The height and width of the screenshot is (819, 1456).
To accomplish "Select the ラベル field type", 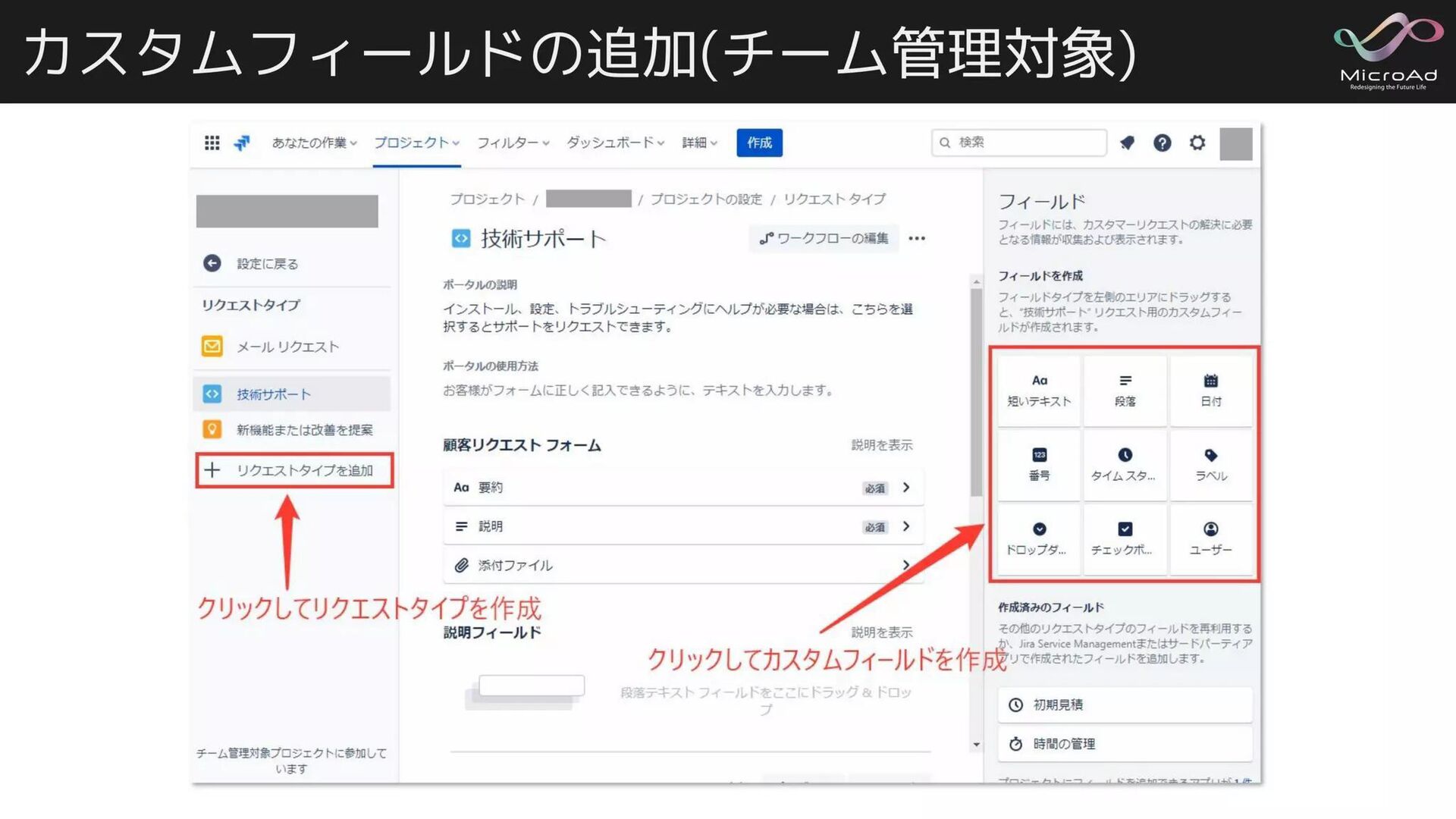I will click(1210, 464).
